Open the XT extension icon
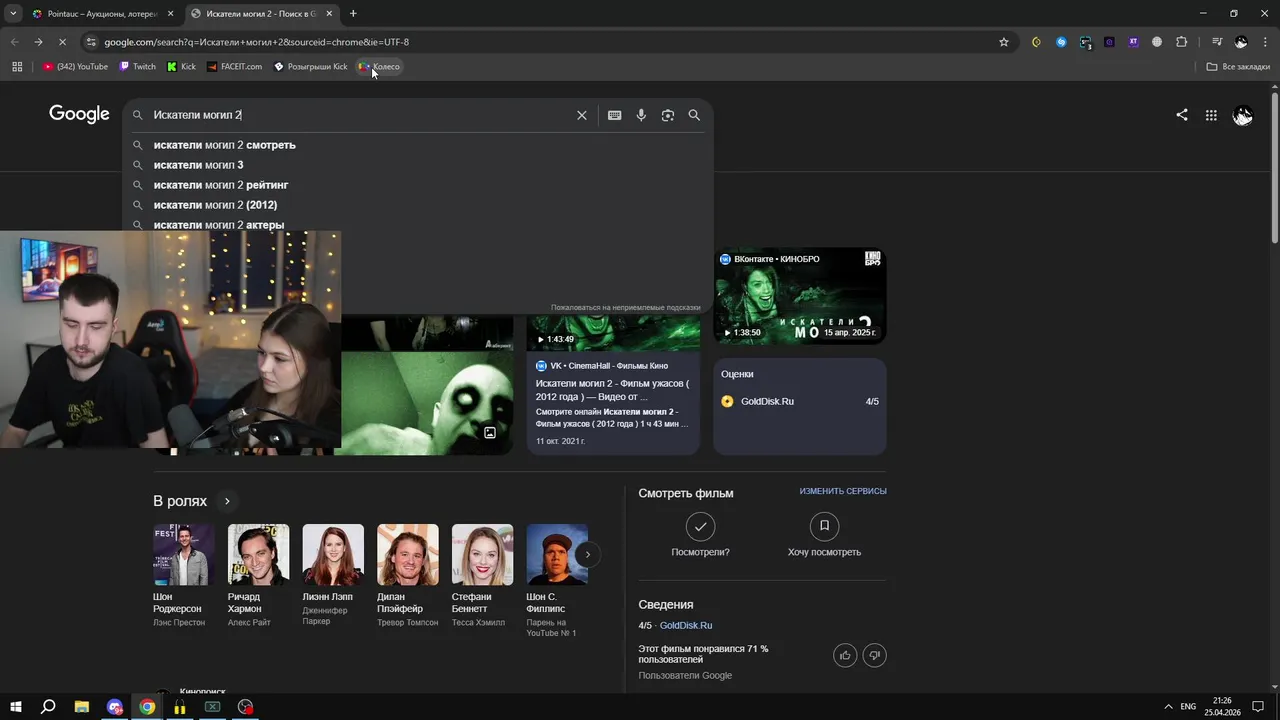This screenshot has width=1280, height=720. coord(1133,42)
